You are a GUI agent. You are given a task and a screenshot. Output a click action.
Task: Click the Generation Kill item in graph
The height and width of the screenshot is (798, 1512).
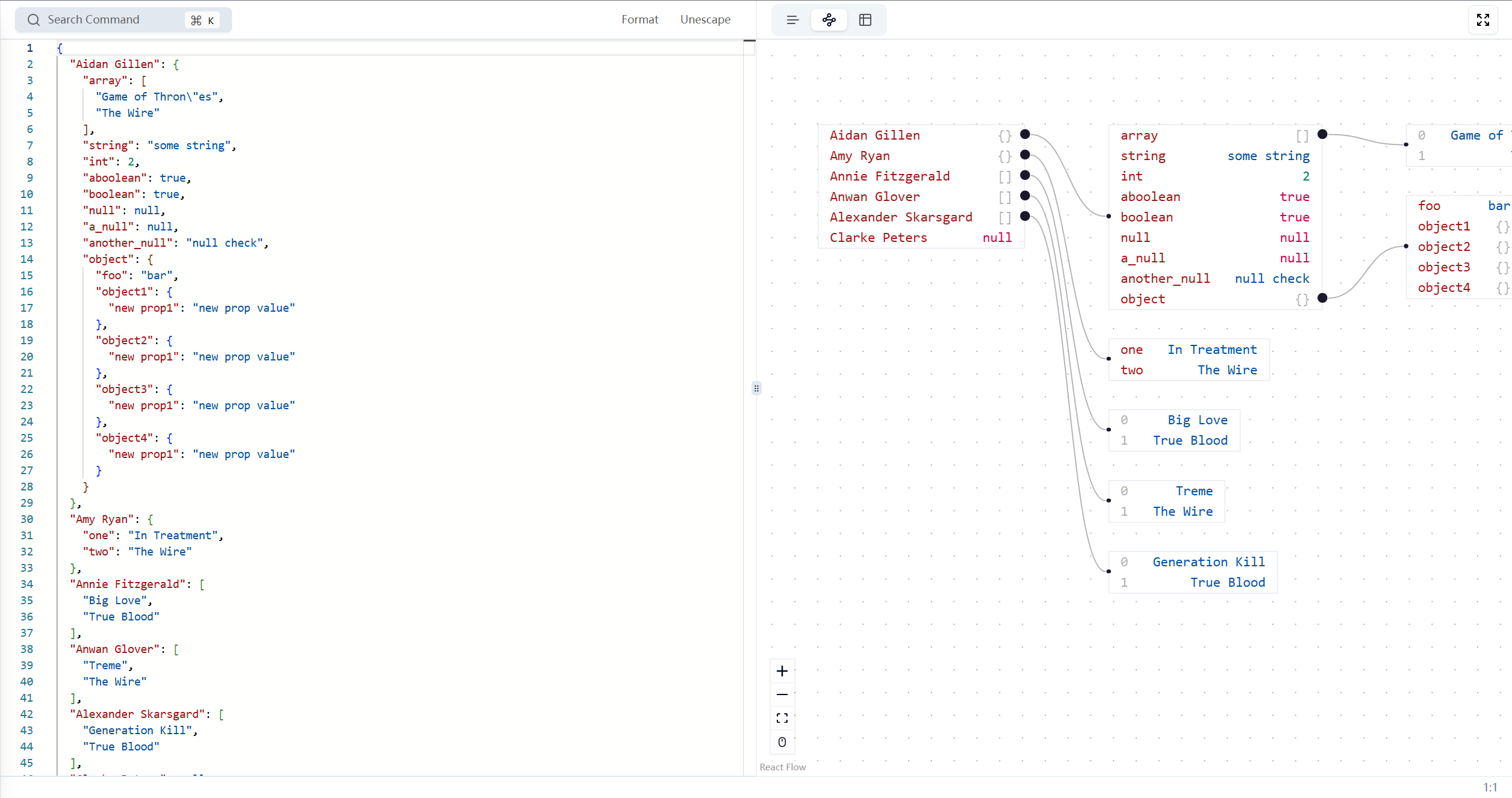pos(1208,562)
